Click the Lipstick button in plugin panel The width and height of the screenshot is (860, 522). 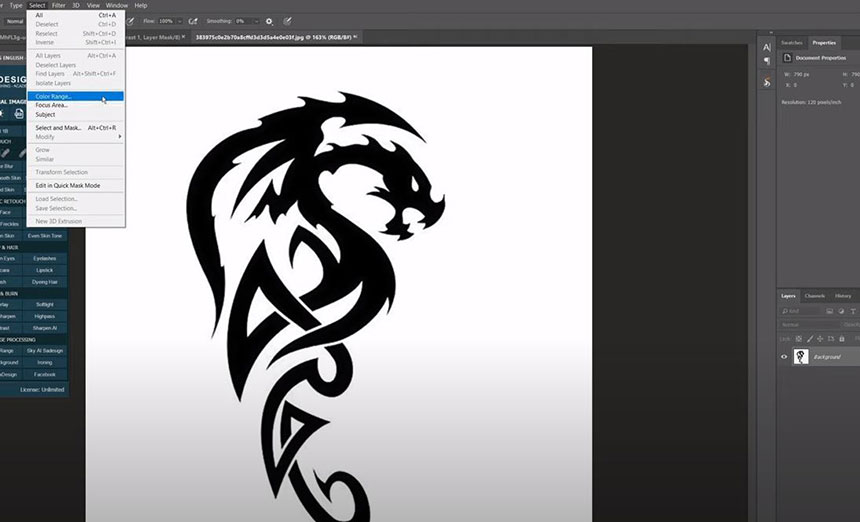tap(45, 270)
